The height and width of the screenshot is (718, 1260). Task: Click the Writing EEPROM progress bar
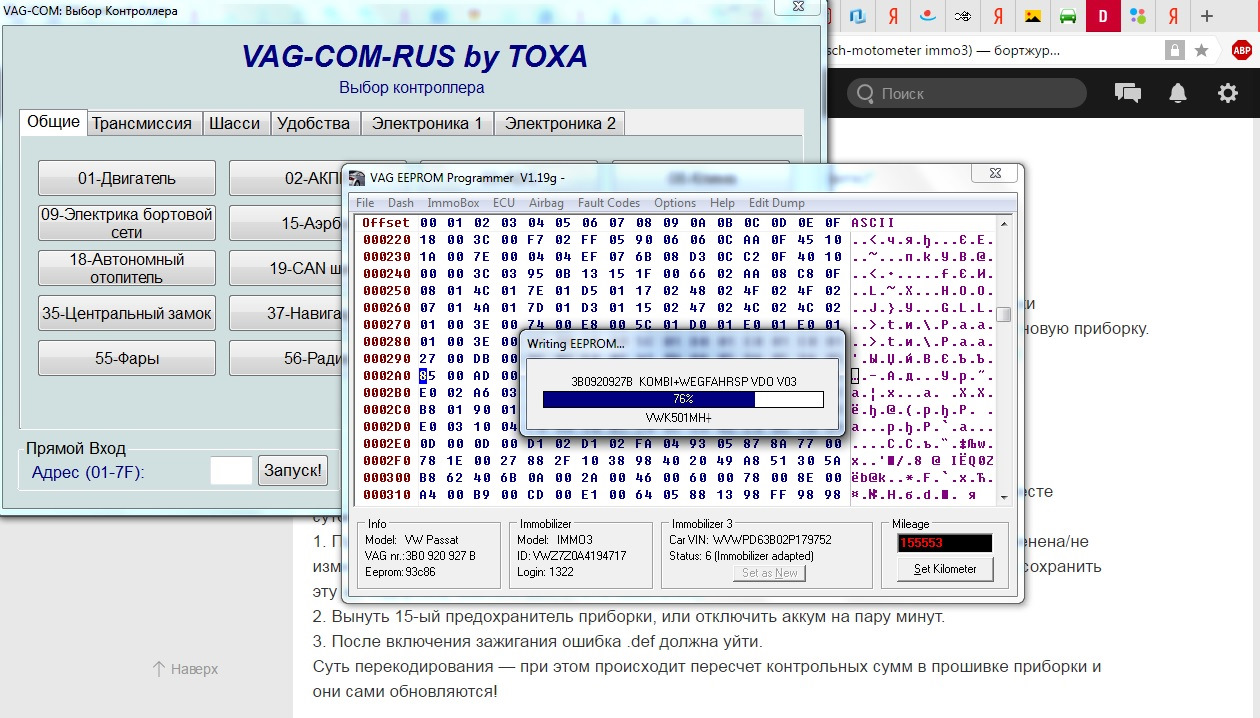click(x=683, y=399)
